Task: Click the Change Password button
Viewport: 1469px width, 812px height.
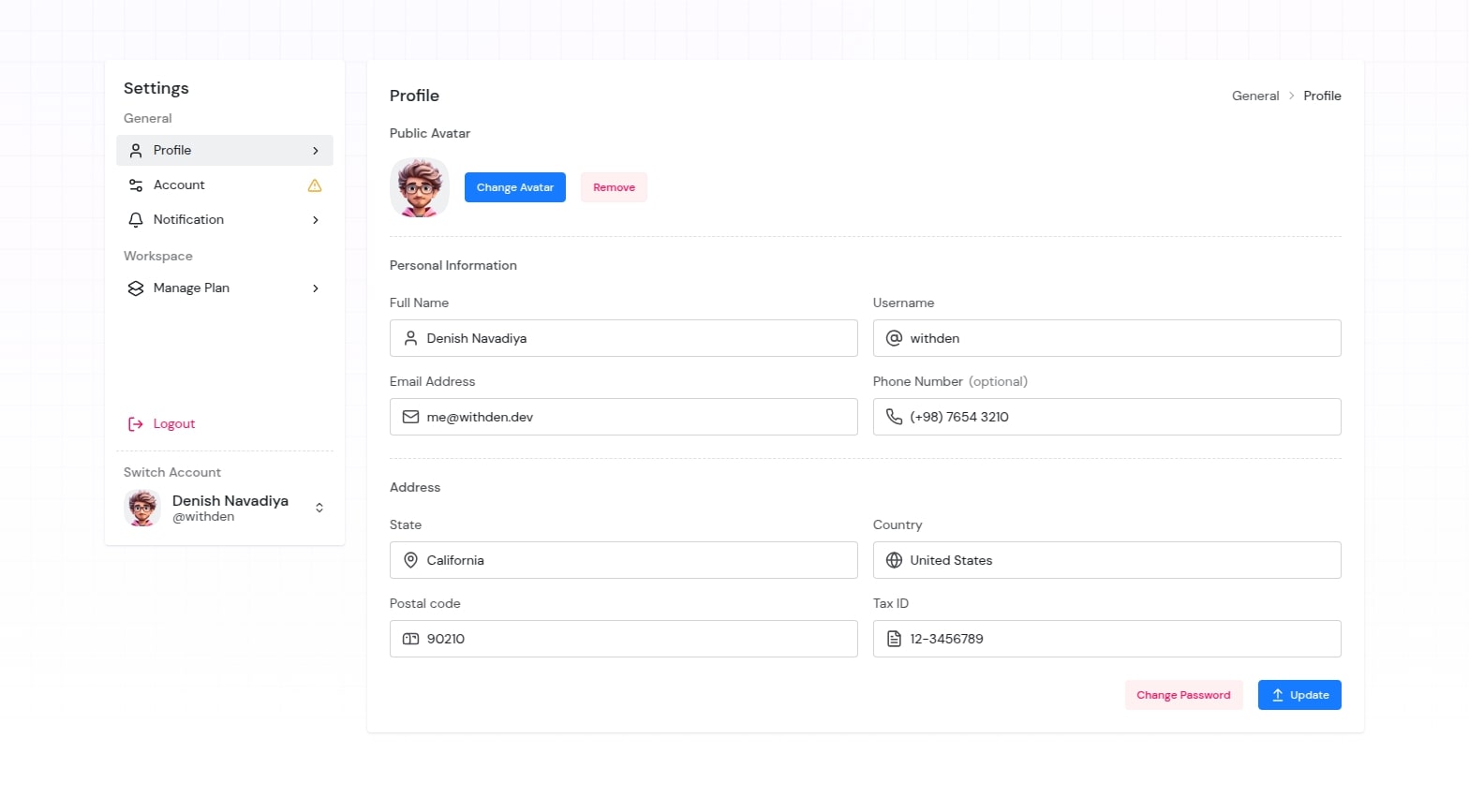Action: click(1183, 695)
